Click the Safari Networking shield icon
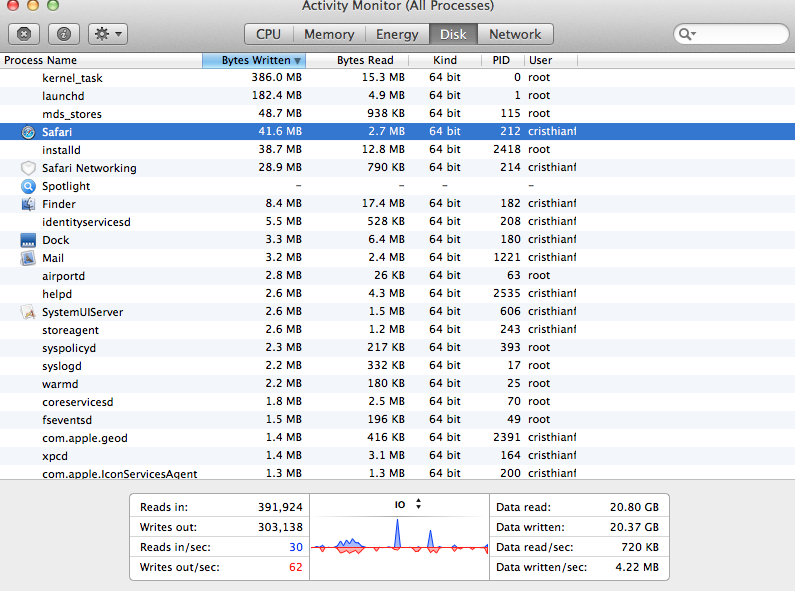This screenshot has width=795, height=591. [28, 168]
